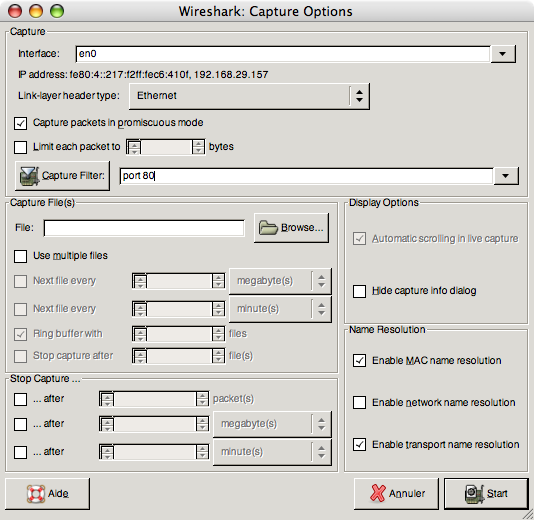Toggle the Stop capture after file(s) checkbox
This screenshot has width=534, height=520.
tap(20, 356)
